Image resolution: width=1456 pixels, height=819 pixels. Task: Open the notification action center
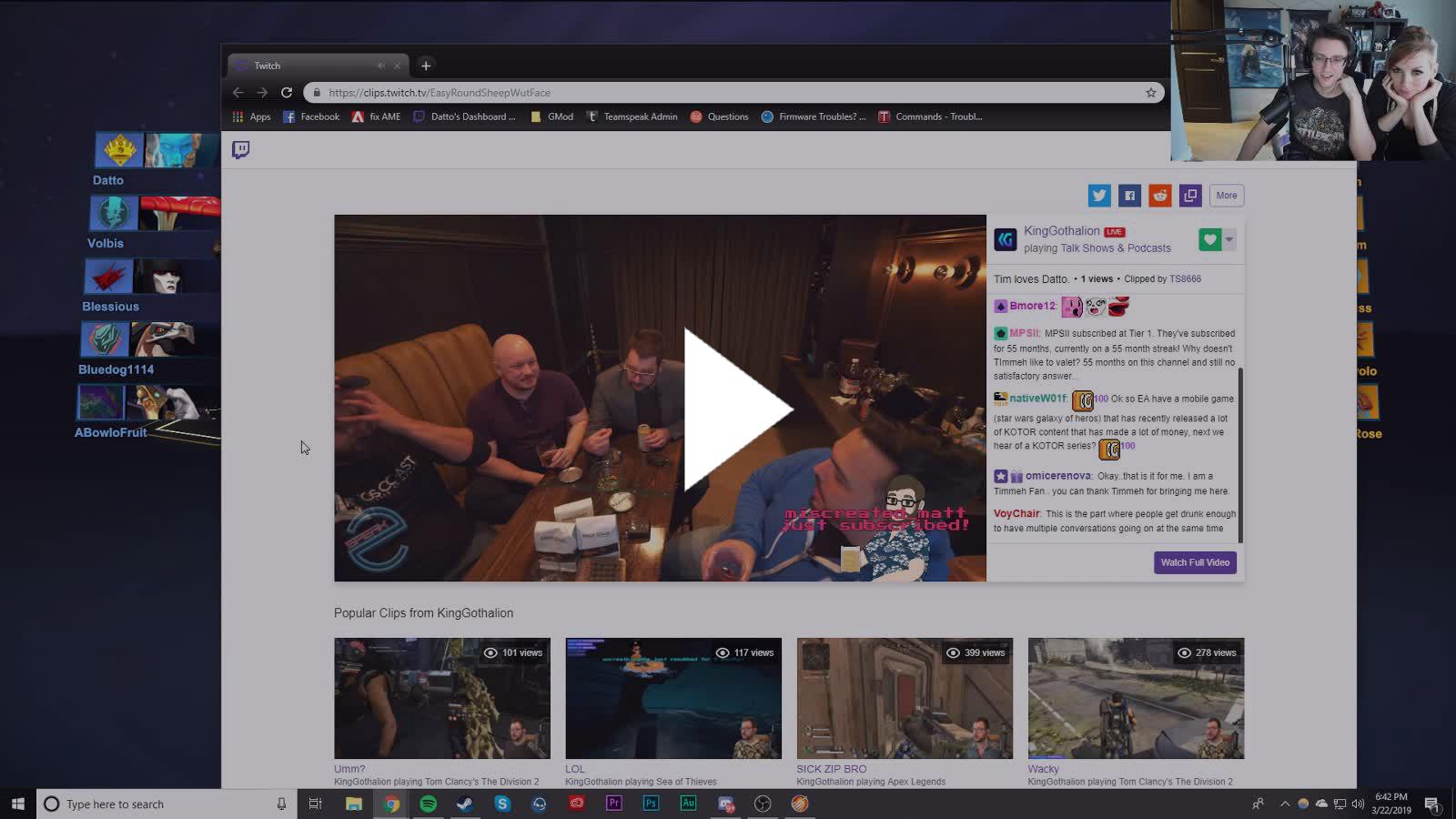coord(1431,804)
